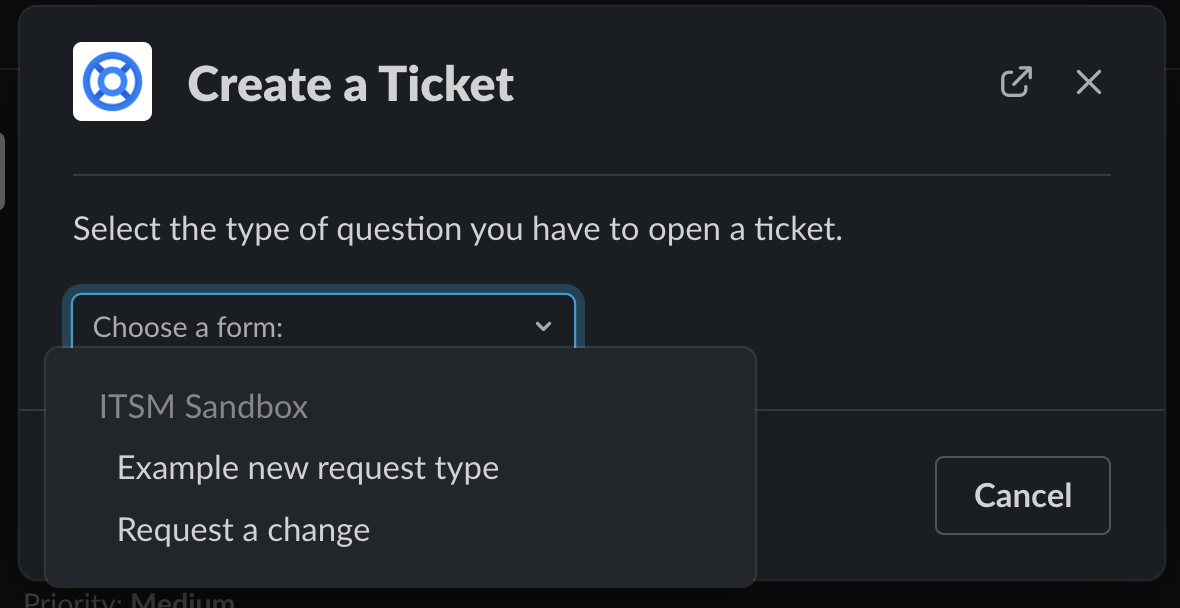
Task: Click the empty dialog footer left of Cancel
Action: click(845, 495)
